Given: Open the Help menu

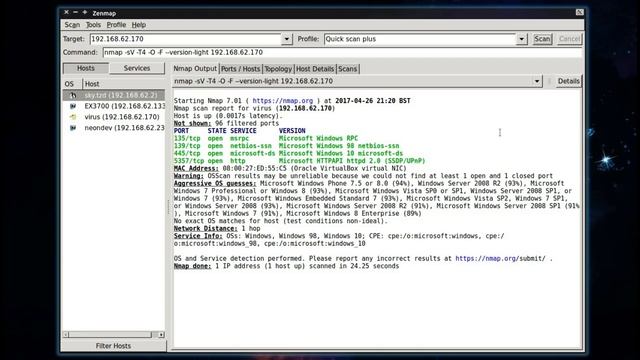Looking at the screenshot, I should [138, 25].
